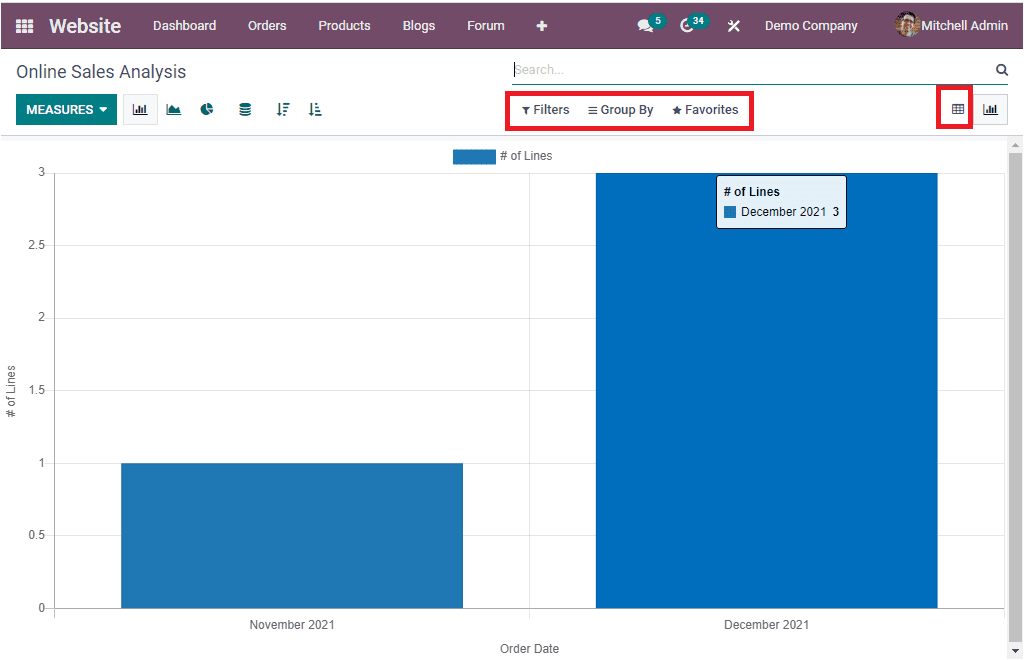
Task: Sort bars in descending order
Action: tap(282, 109)
